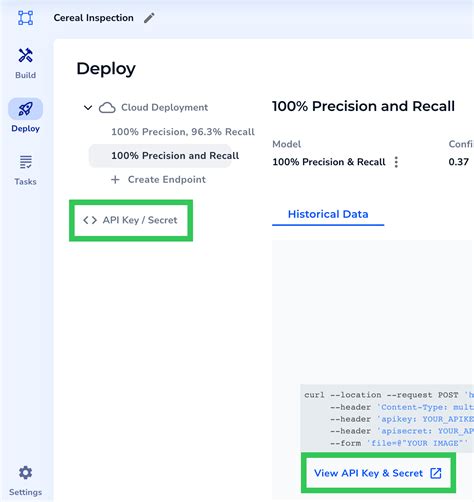
Task: Click the curl --location command line
Action: coord(389,395)
